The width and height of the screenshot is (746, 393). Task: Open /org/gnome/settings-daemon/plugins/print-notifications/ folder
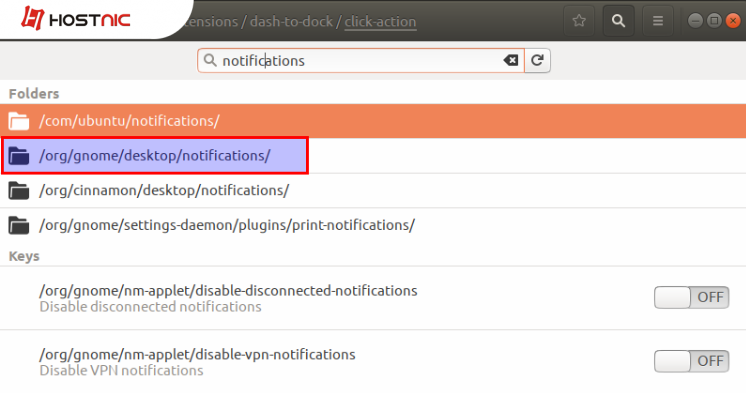point(373,225)
